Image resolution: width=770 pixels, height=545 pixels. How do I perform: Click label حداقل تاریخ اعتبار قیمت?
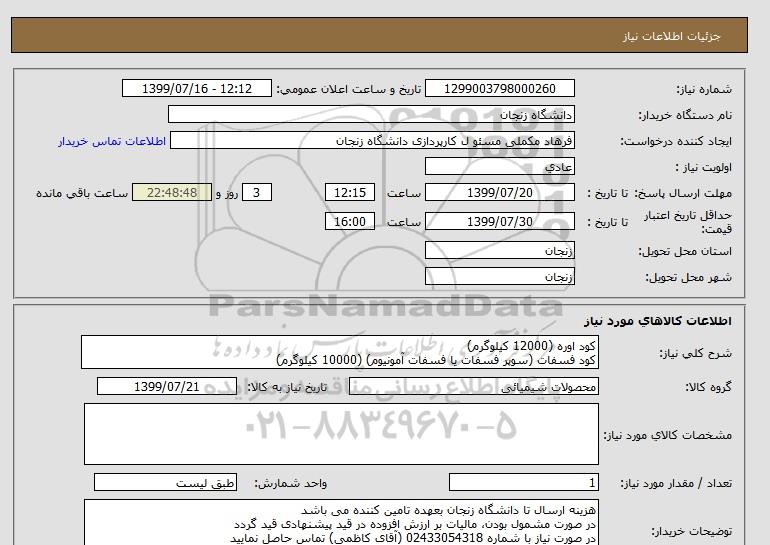[688, 222]
